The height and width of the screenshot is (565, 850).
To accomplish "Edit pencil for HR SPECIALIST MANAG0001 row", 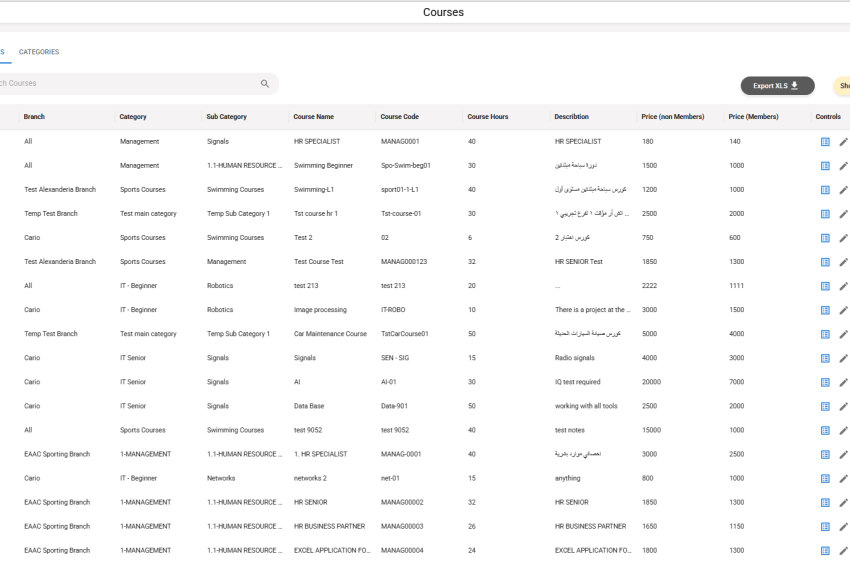I will point(843,142).
